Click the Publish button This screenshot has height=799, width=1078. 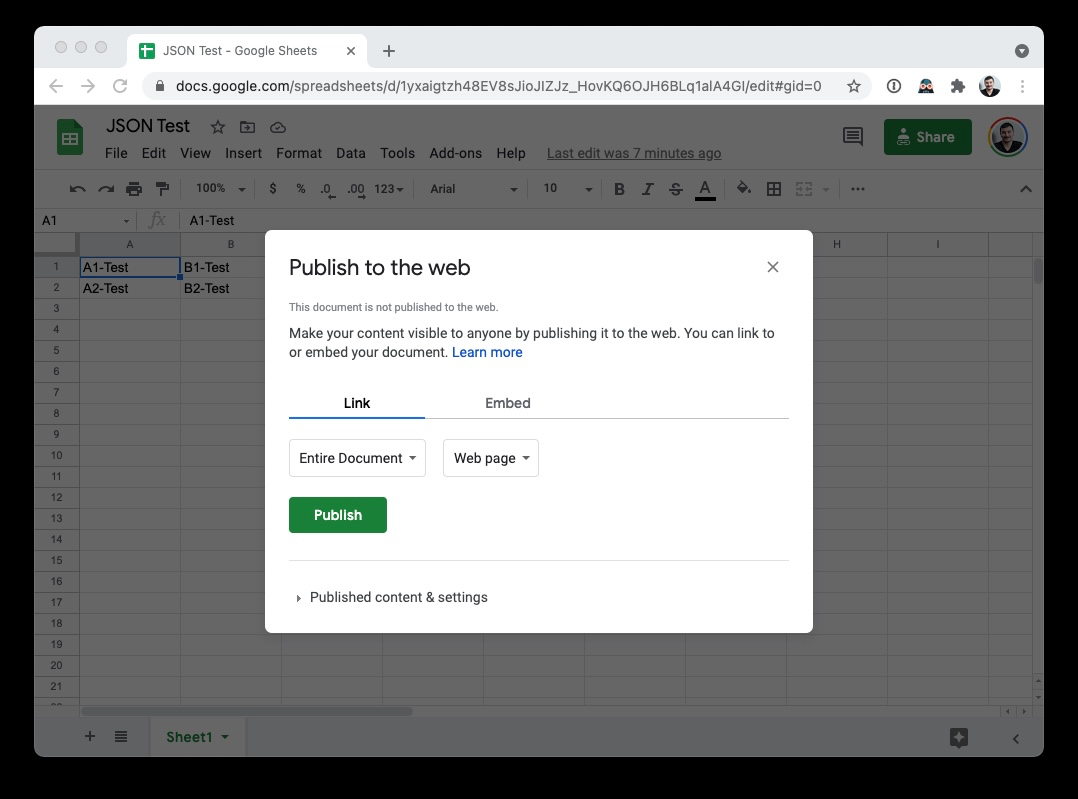click(337, 514)
